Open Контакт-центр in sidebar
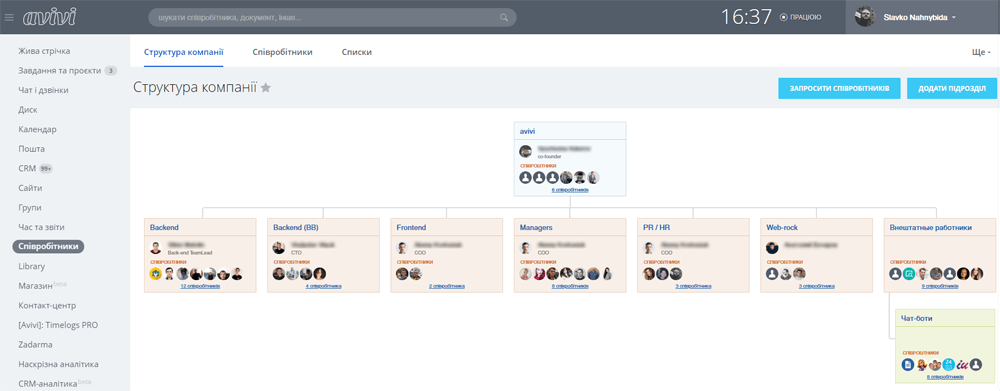The height and width of the screenshot is (391, 1000). tap(48, 306)
